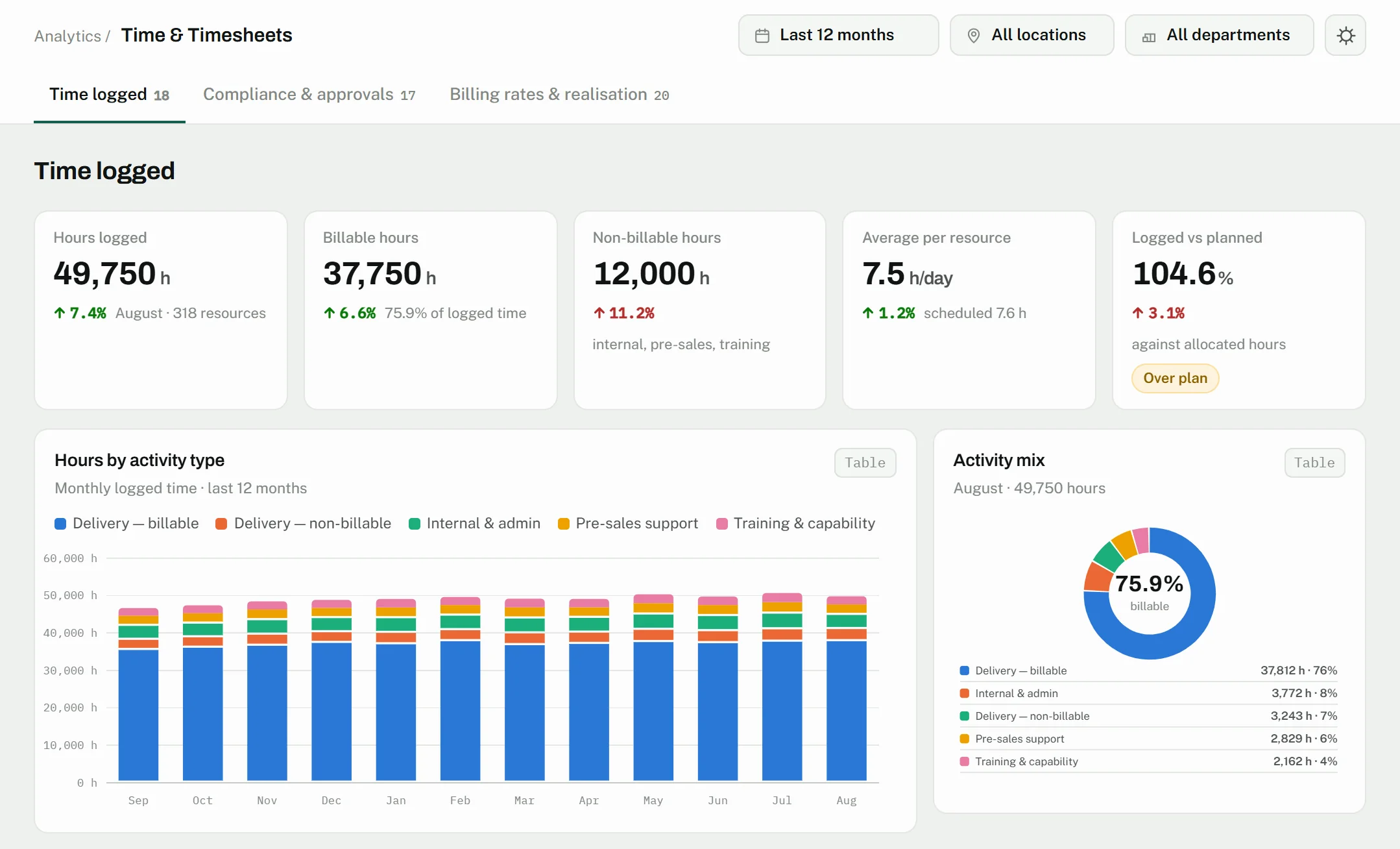Select the Average per resource card
Image resolution: width=1400 pixels, height=849 pixels.
point(969,310)
